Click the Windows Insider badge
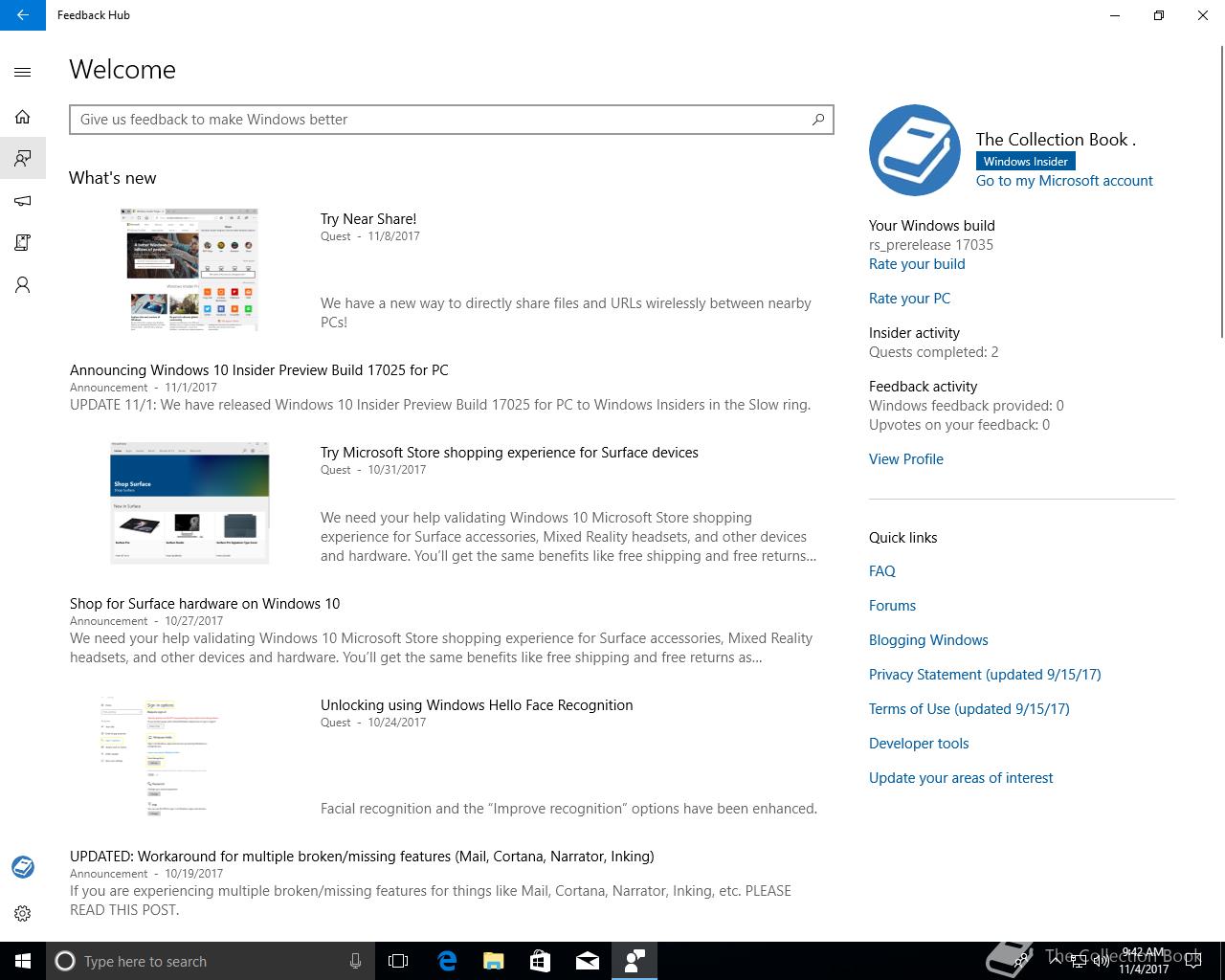 (x=1025, y=162)
